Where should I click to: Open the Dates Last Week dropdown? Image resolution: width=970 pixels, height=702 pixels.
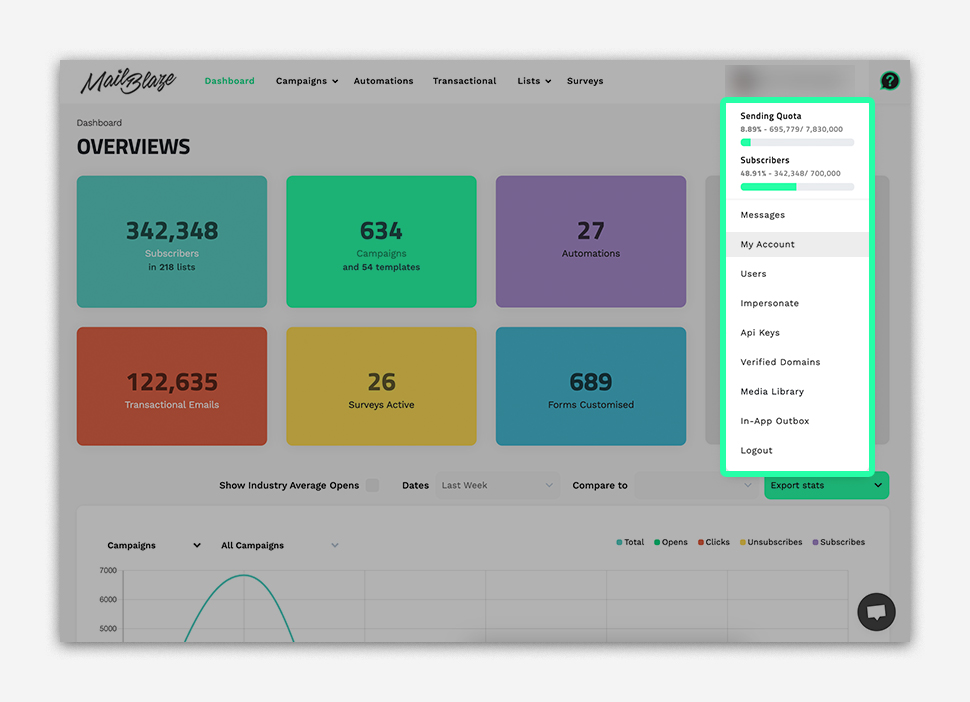(x=497, y=486)
